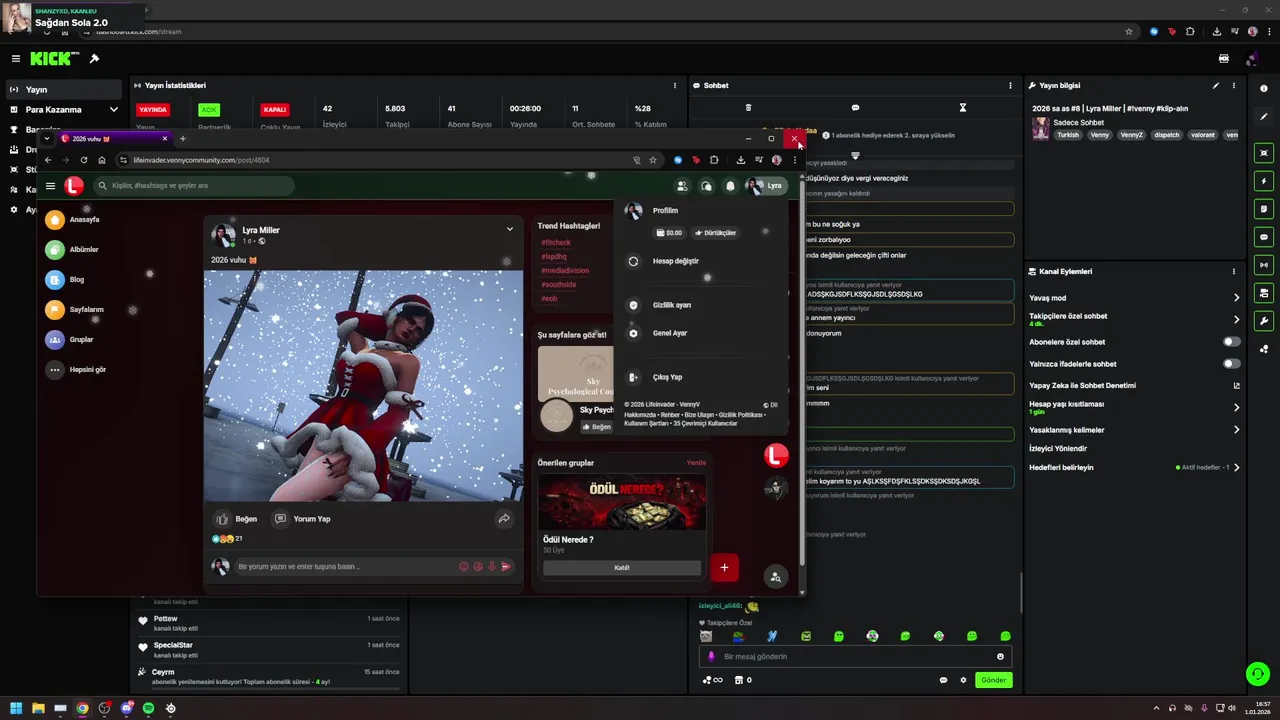Click the trash icon in Sohbet panel
Image resolution: width=1280 pixels, height=720 pixels.
tap(748, 108)
